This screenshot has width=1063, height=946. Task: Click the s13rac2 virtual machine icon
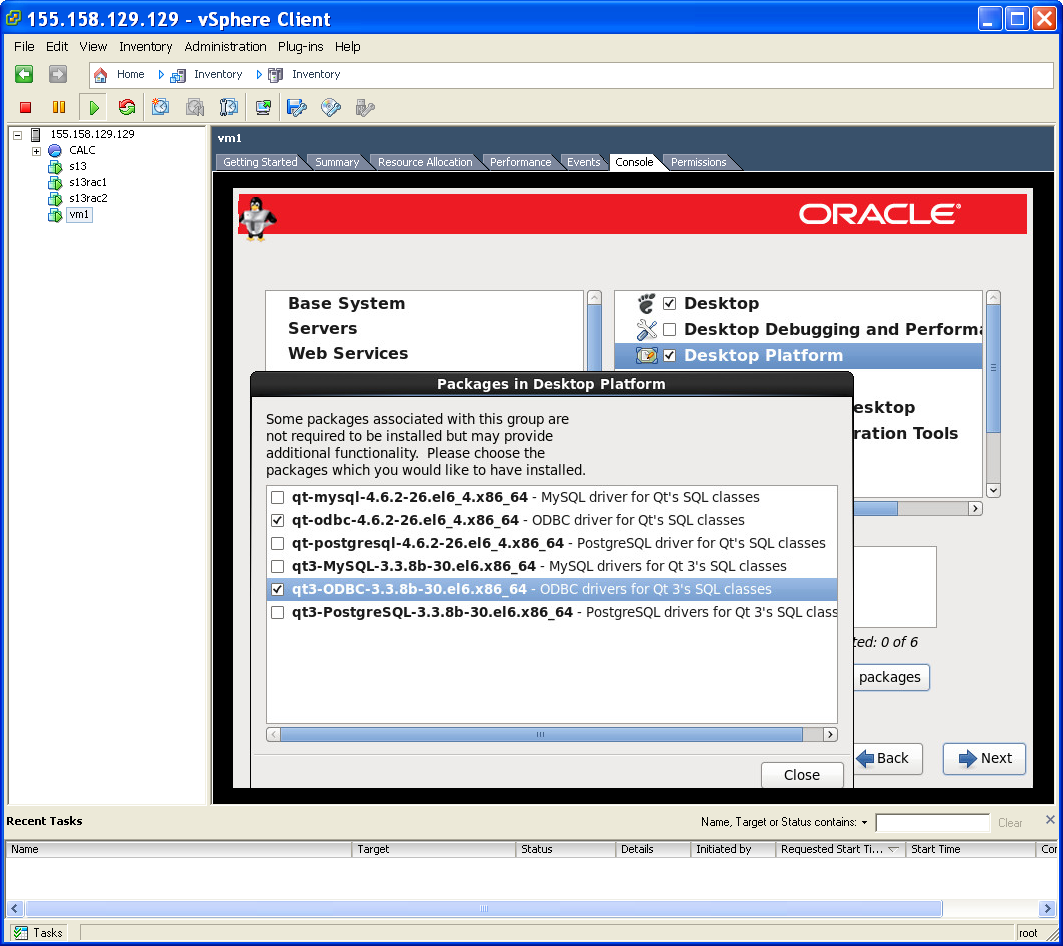tap(55, 199)
